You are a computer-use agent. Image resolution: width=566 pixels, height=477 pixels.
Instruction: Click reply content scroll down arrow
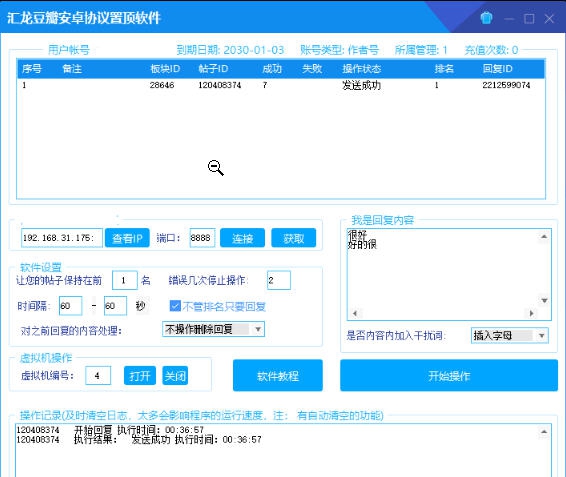click(x=544, y=300)
